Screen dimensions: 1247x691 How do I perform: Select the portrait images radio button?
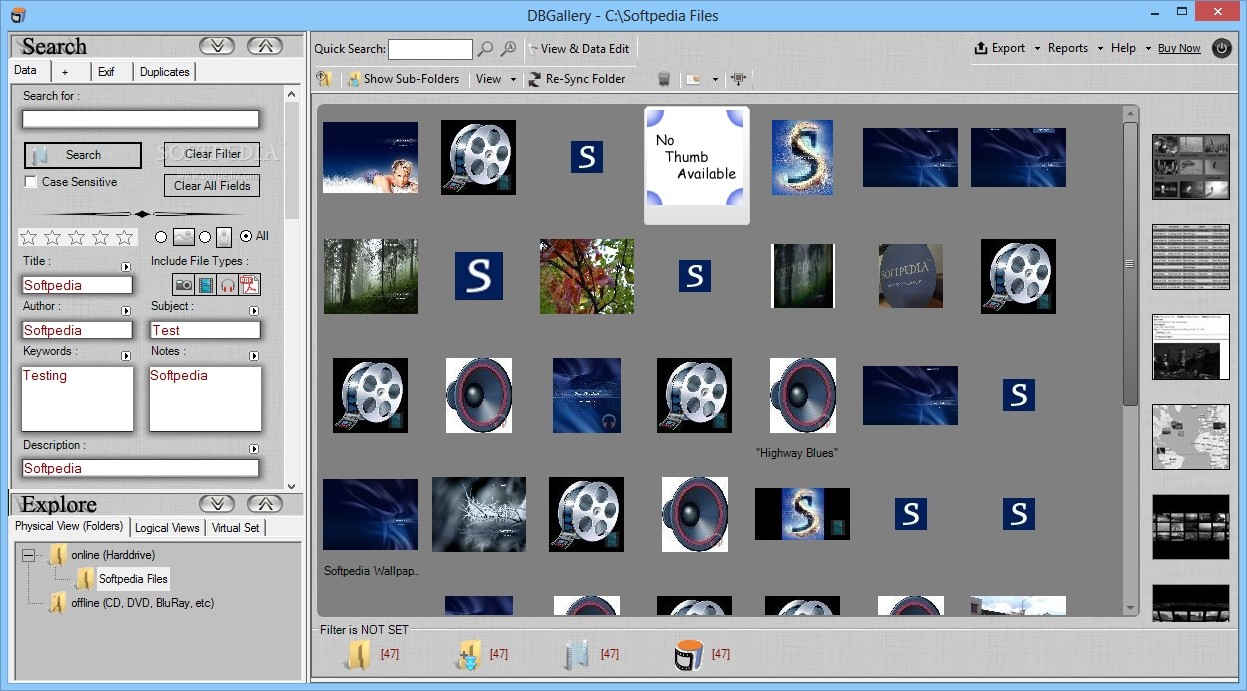(x=205, y=237)
